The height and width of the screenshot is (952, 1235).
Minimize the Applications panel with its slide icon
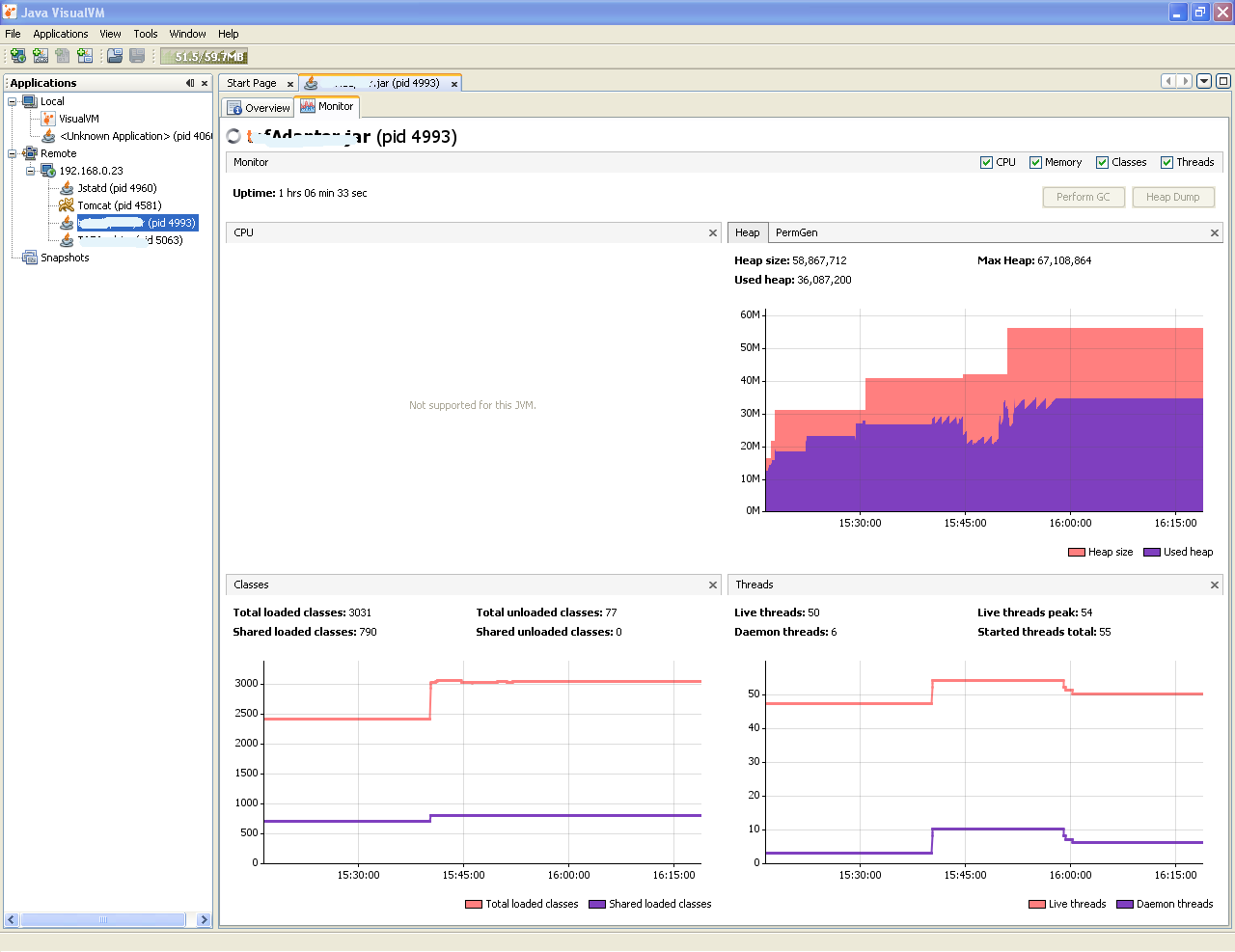point(190,83)
